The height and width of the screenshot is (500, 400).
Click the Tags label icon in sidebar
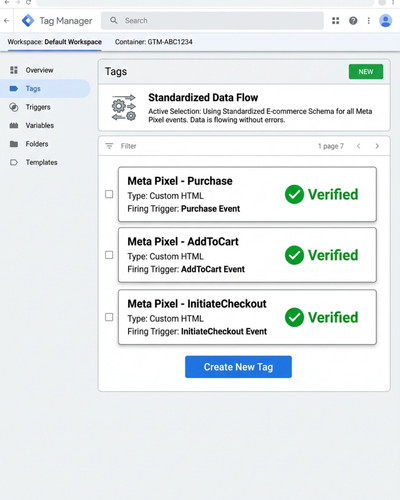(14, 88)
